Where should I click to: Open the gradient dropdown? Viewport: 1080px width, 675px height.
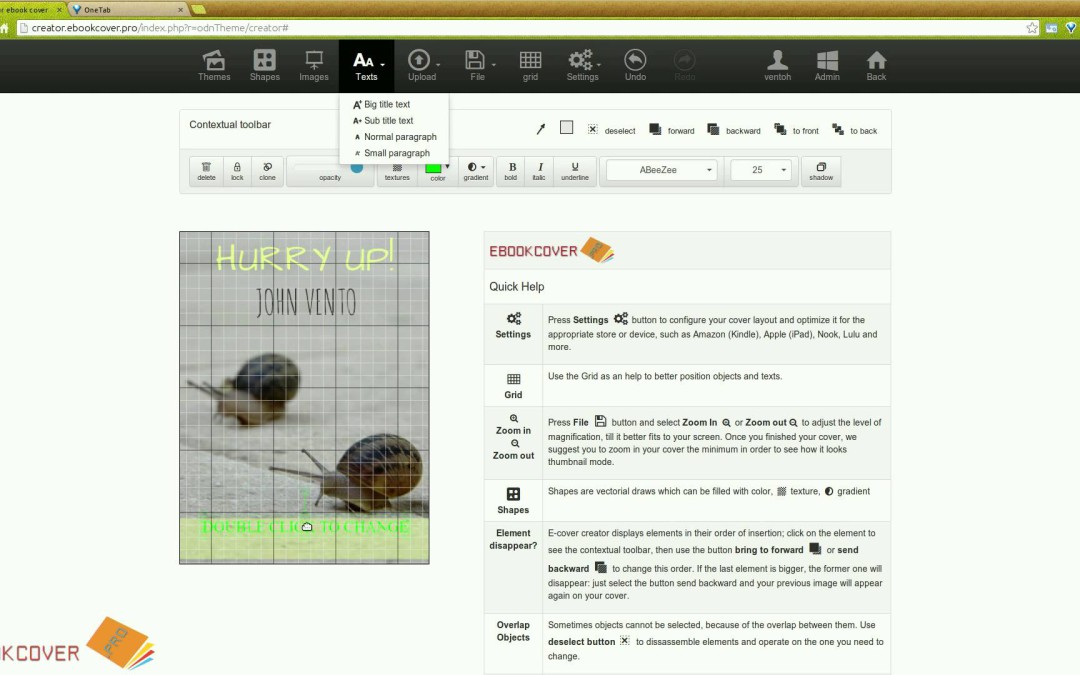click(x=476, y=171)
